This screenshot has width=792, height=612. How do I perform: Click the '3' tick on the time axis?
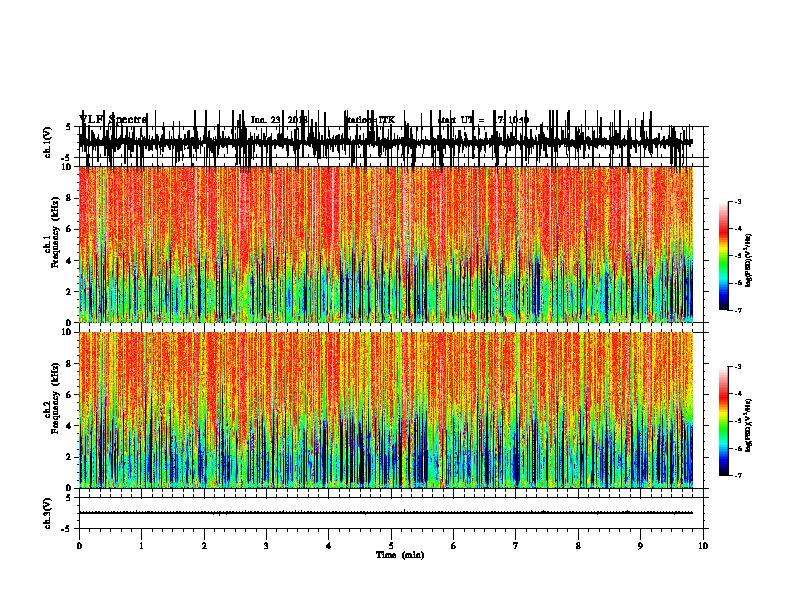click(x=266, y=546)
